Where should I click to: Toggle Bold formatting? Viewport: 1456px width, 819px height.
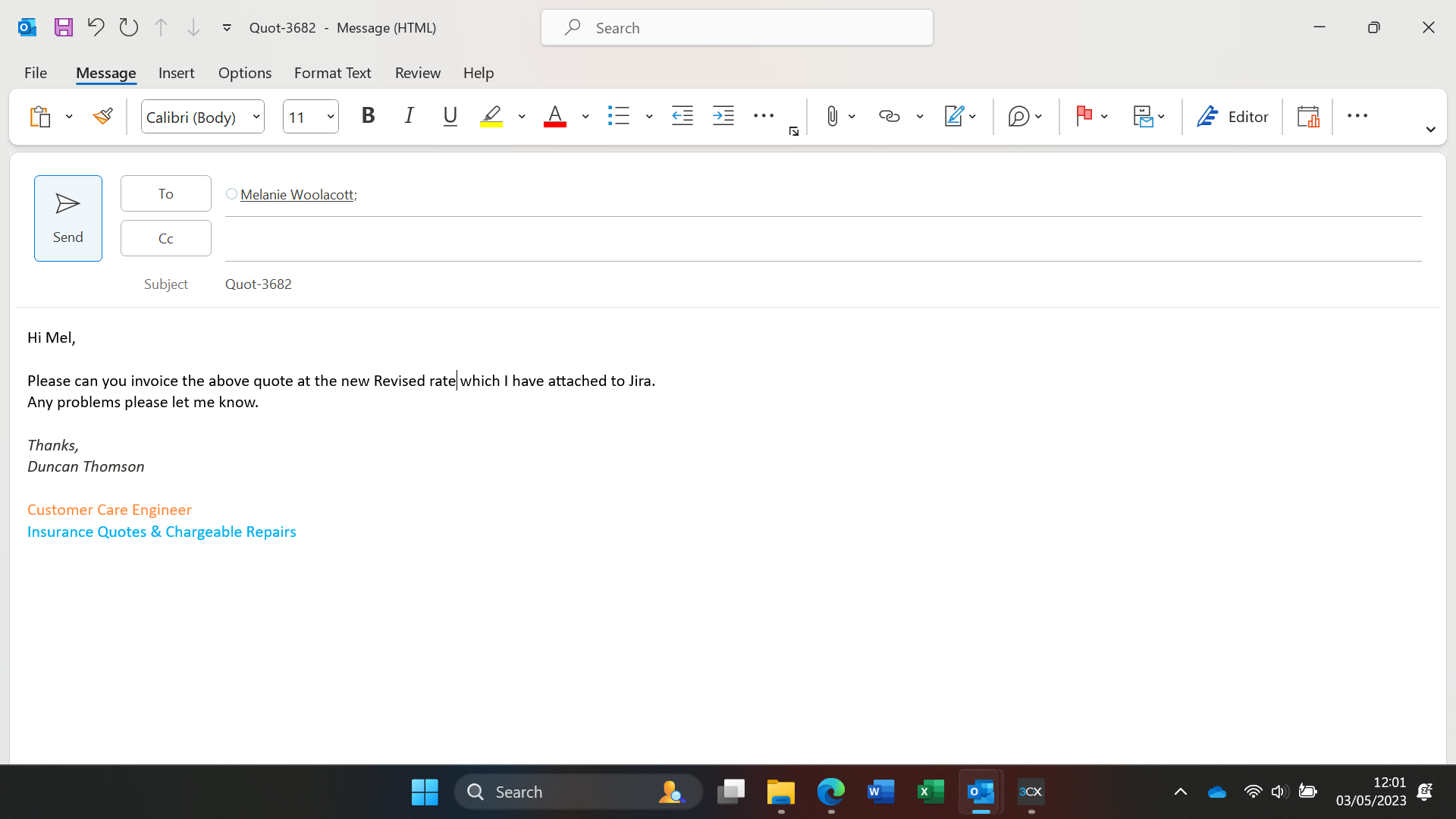(x=369, y=116)
